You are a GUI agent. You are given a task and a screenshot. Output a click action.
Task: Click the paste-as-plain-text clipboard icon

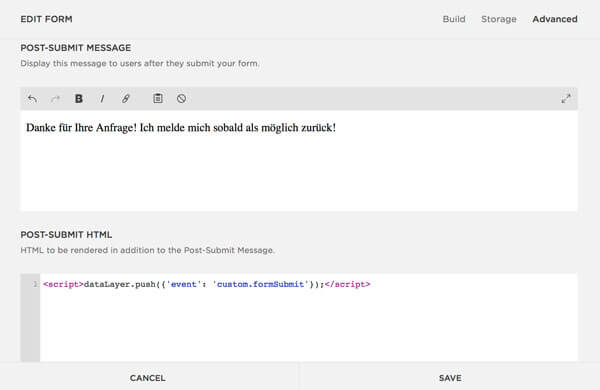pyautogui.click(x=158, y=98)
